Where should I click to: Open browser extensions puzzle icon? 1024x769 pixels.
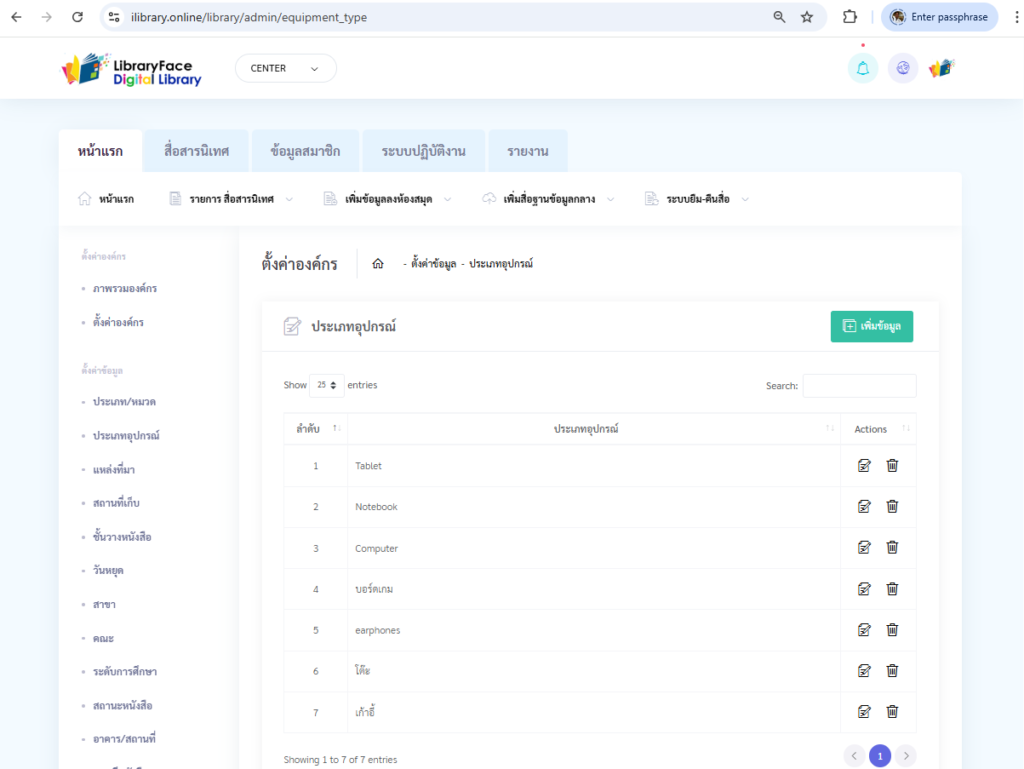(x=850, y=17)
